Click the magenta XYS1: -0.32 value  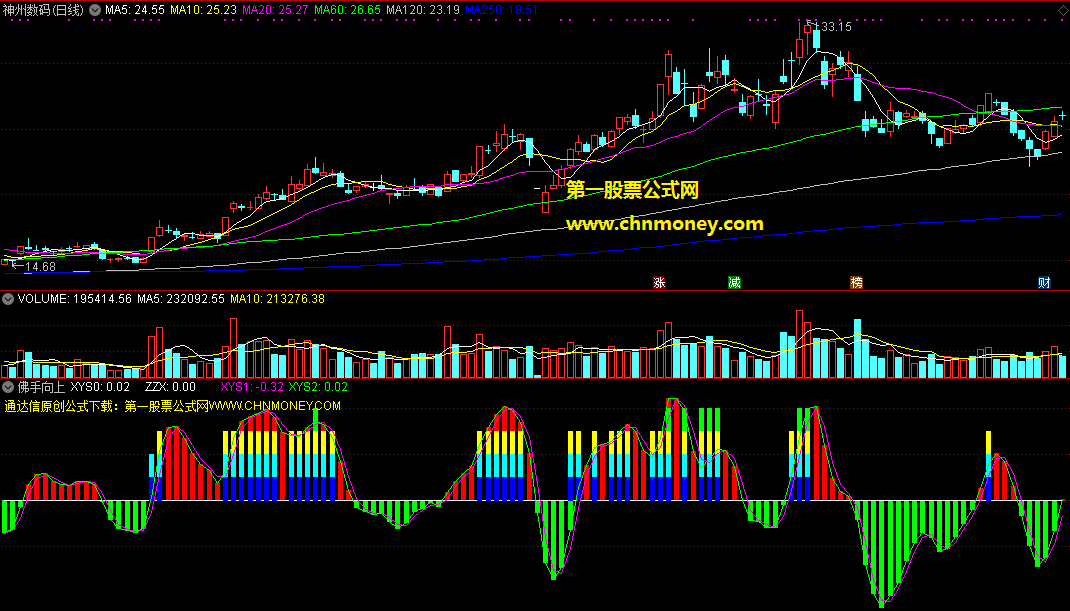252,387
